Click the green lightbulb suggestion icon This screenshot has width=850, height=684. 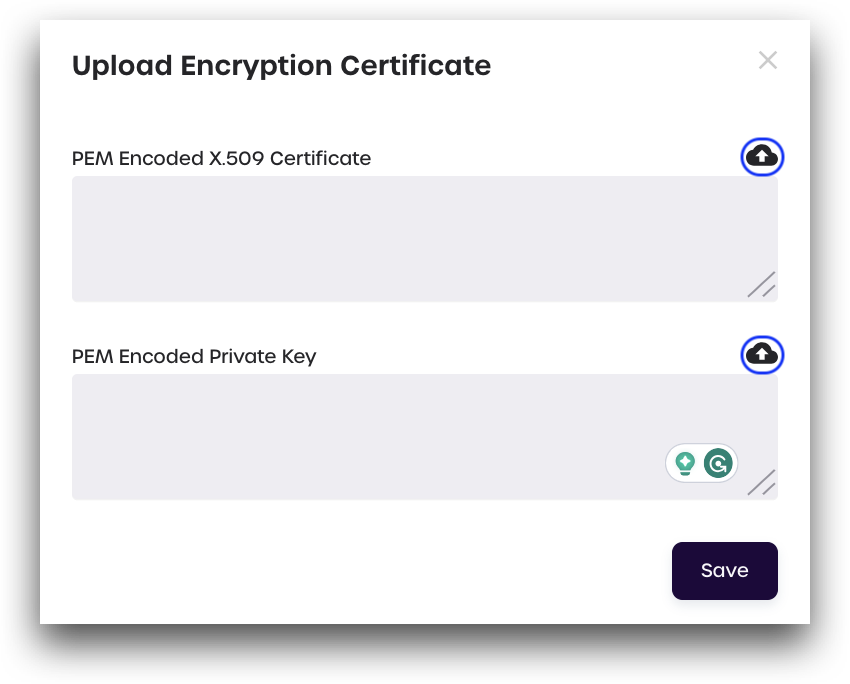click(685, 463)
